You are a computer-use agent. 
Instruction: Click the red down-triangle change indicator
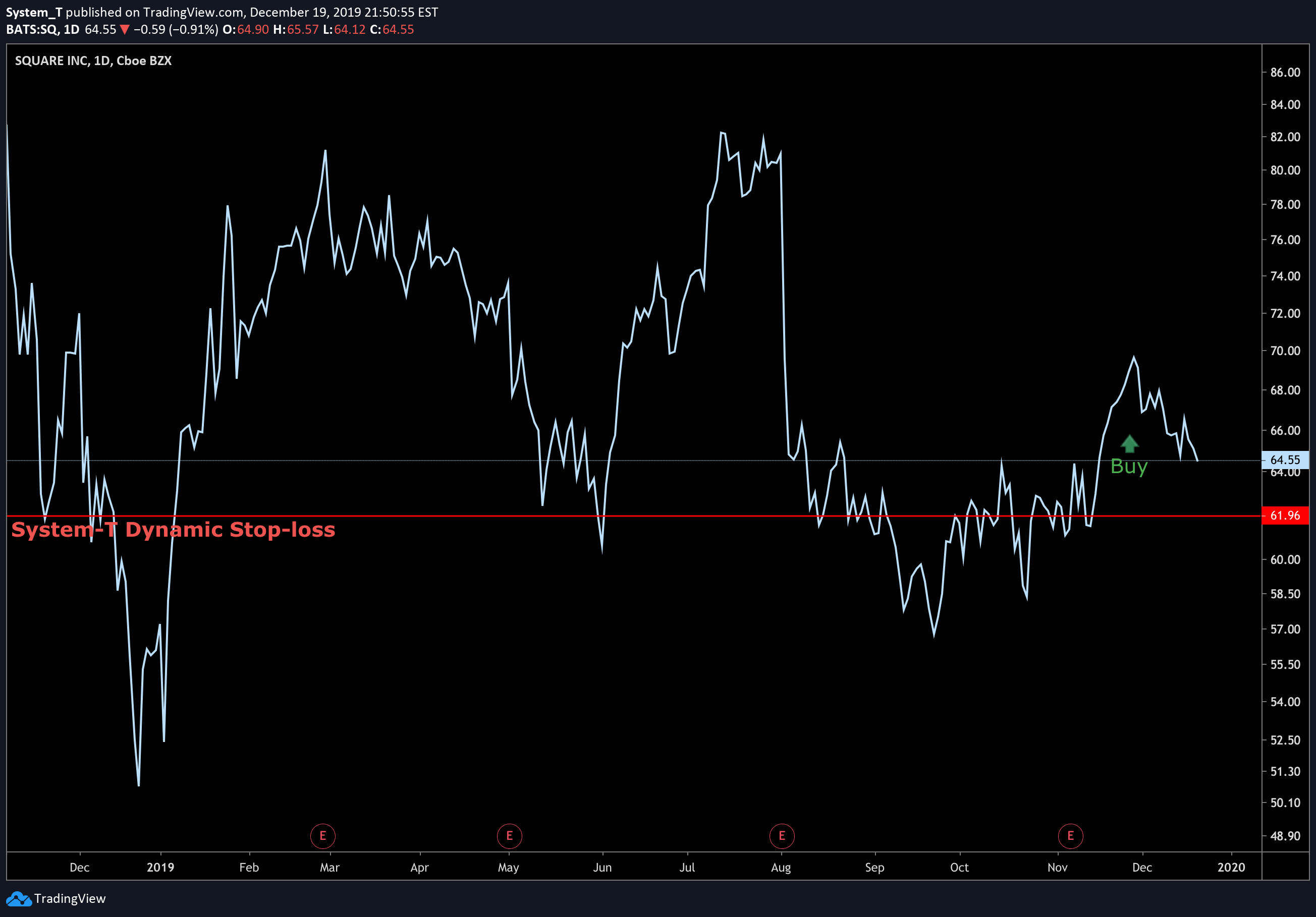pyautogui.click(x=124, y=30)
